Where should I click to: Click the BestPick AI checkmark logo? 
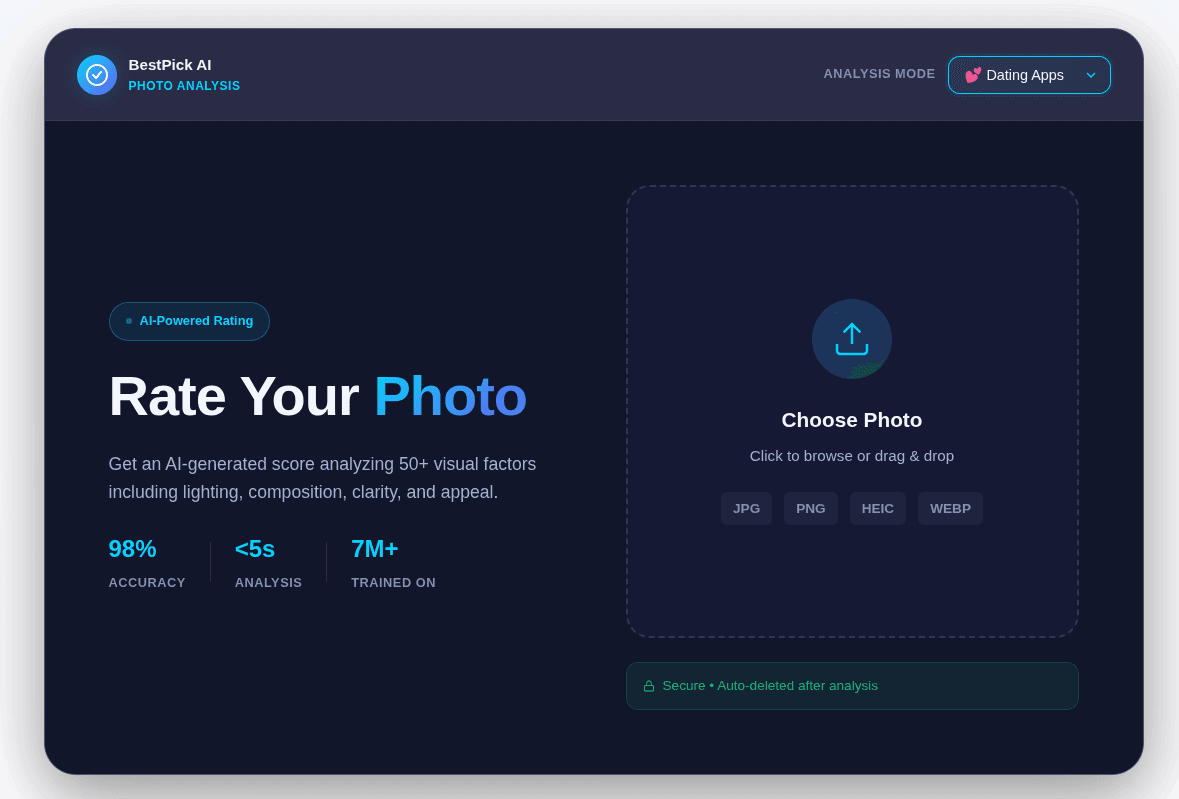coord(97,75)
